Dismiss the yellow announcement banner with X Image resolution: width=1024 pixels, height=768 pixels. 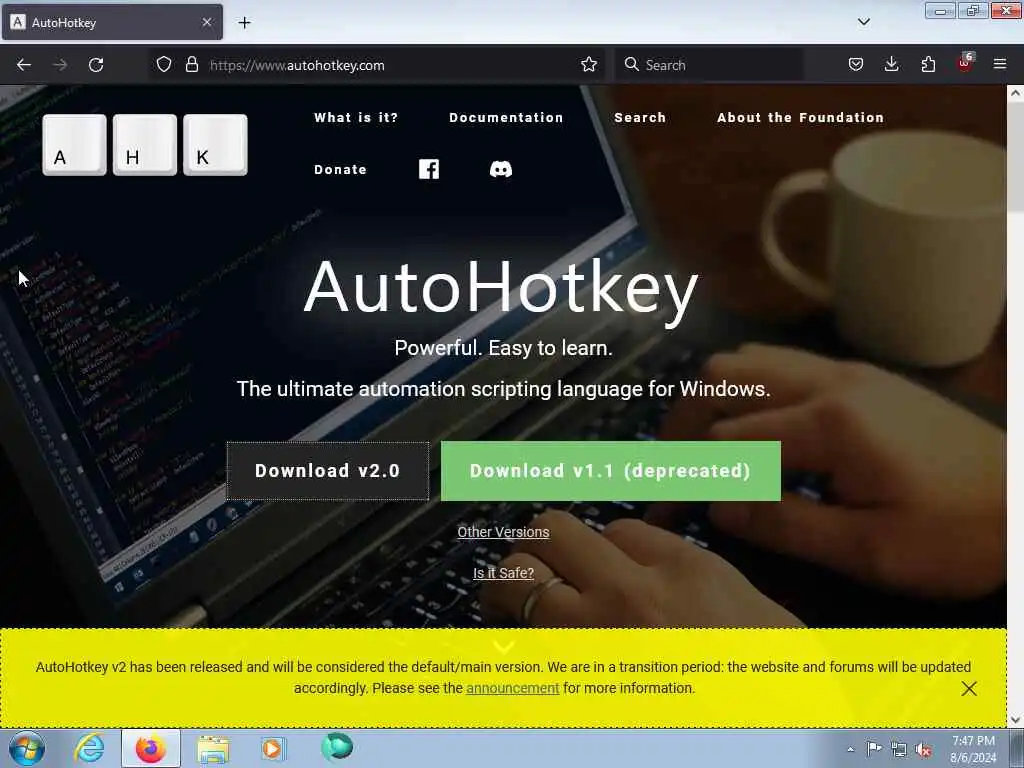pyautogui.click(x=969, y=688)
